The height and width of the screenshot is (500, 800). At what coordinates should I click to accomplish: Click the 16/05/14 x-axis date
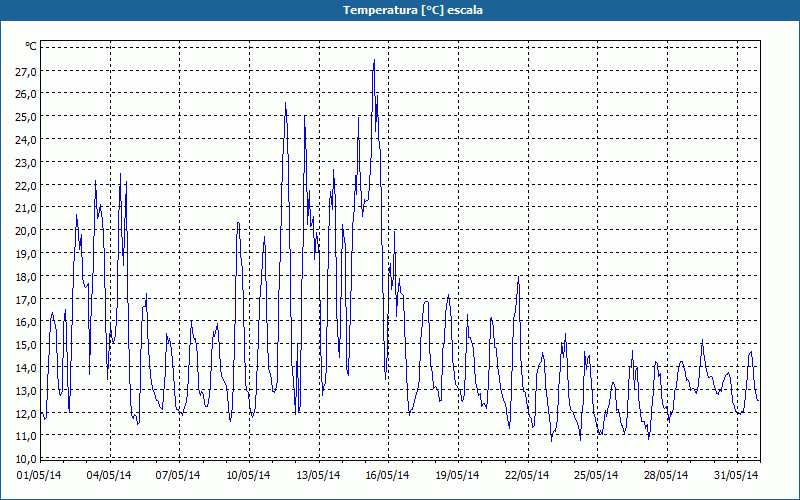(388, 475)
